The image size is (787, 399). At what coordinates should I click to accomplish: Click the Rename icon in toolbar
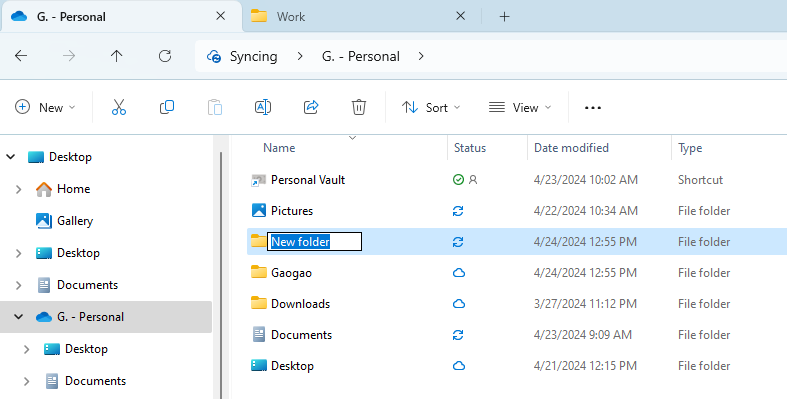pos(263,107)
